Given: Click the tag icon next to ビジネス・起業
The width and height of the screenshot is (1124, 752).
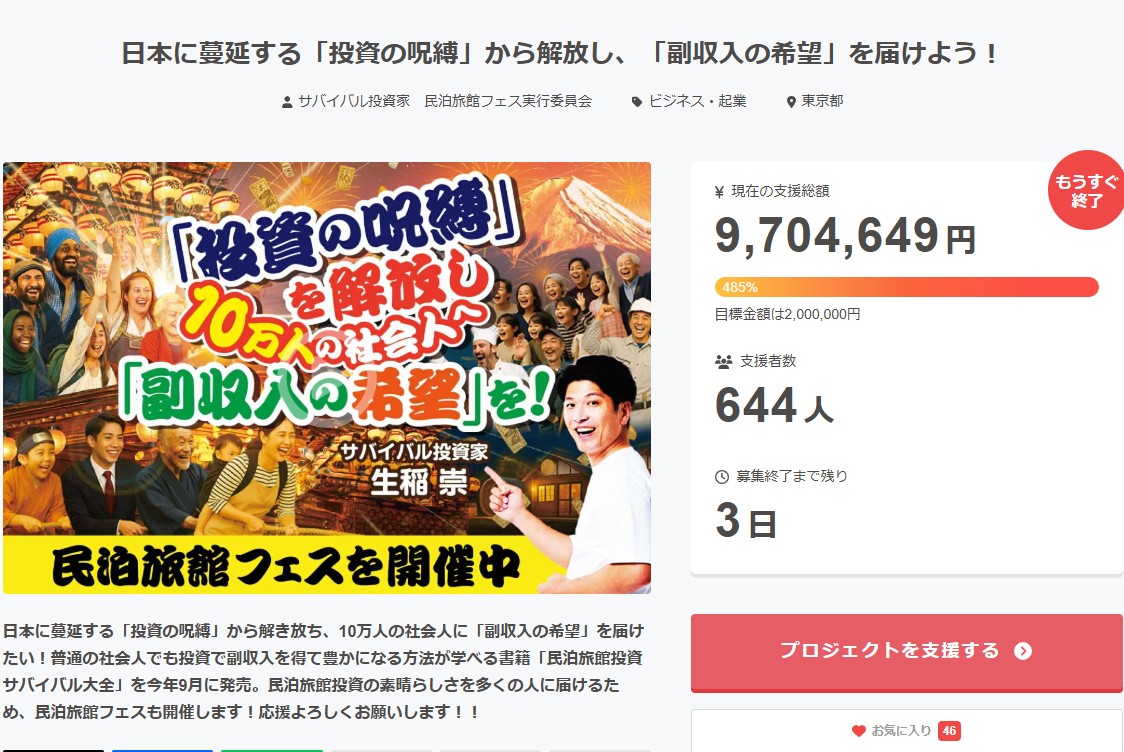Looking at the screenshot, I should (x=637, y=102).
